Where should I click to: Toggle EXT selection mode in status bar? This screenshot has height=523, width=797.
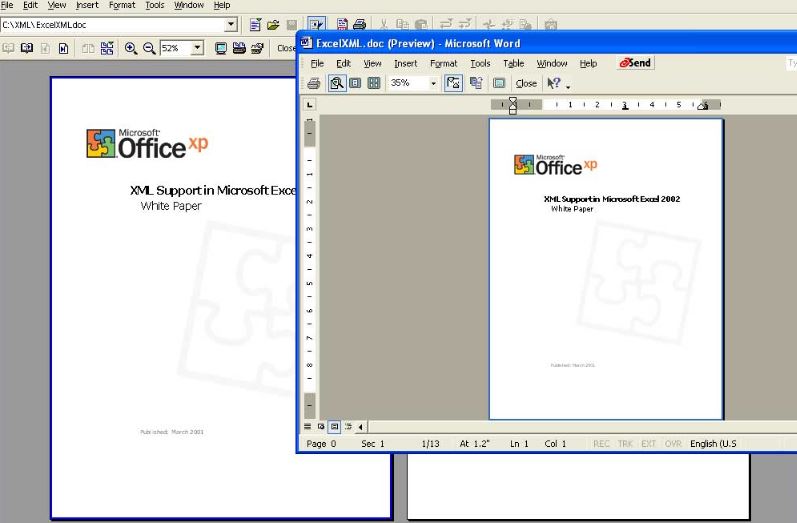(x=648, y=444)
